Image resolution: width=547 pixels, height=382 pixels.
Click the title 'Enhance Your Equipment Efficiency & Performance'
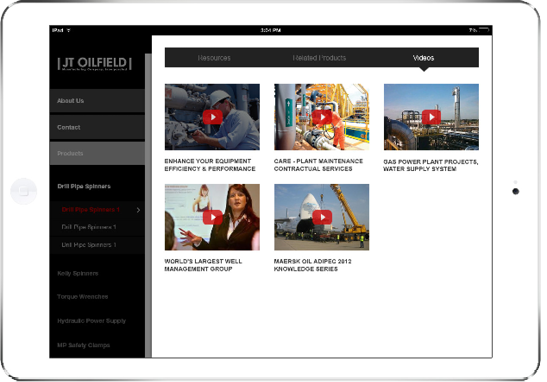pyautogui.click(x=210, y=165)
